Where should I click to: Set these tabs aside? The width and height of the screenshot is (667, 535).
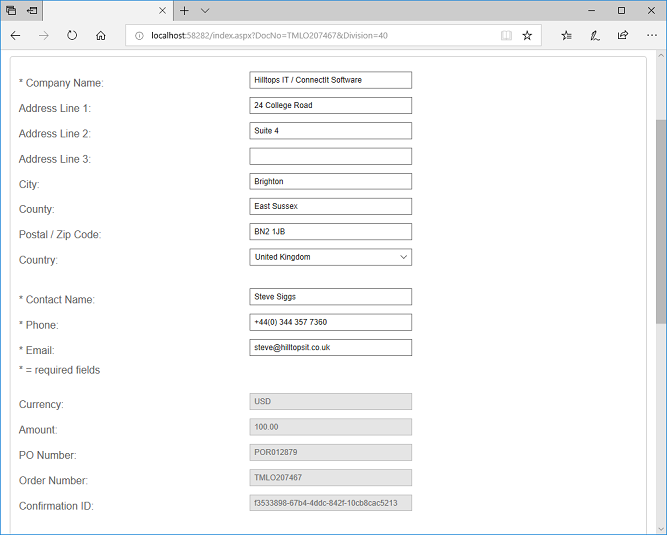[33, 10]
